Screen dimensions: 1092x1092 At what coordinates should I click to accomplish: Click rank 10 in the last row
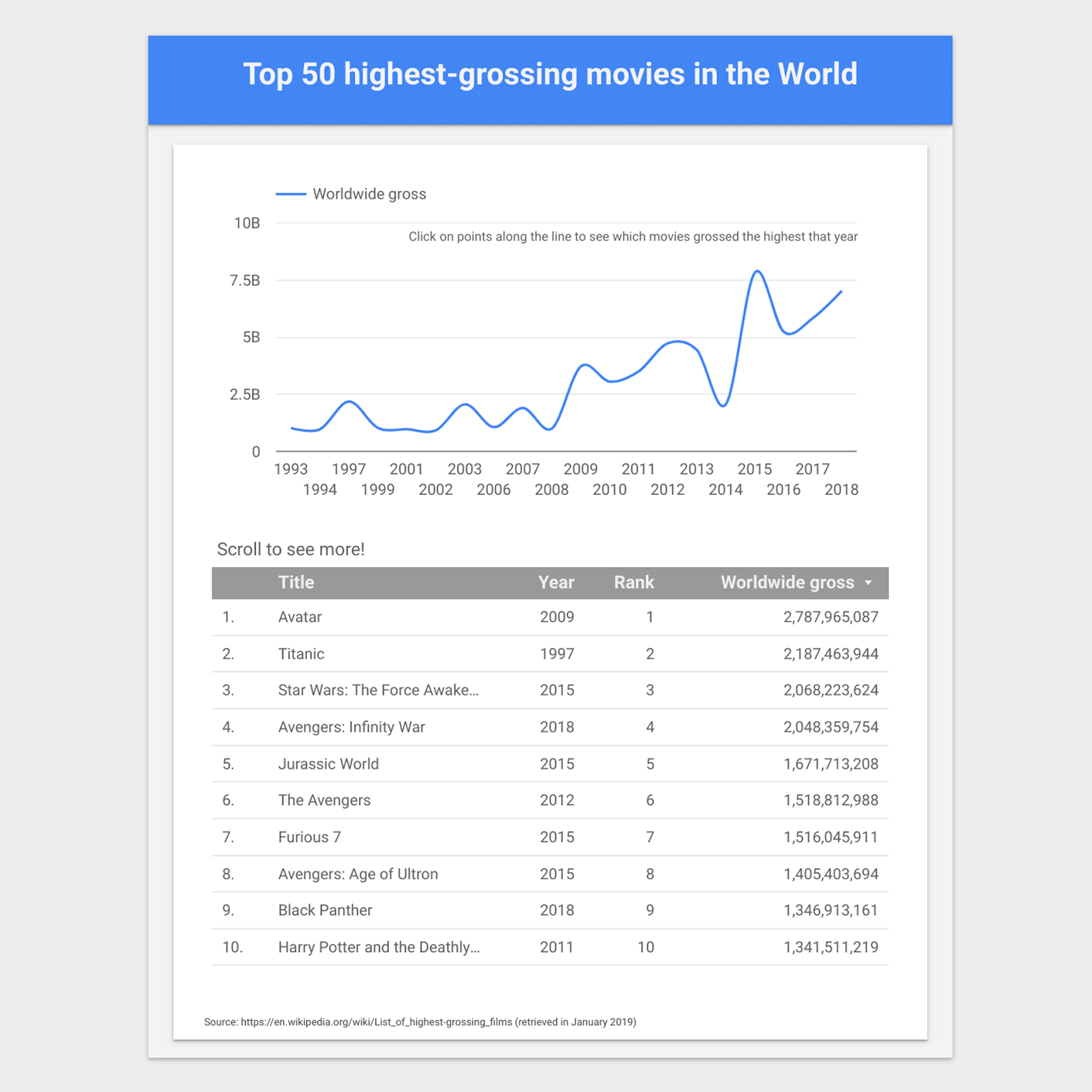point(646,947)
